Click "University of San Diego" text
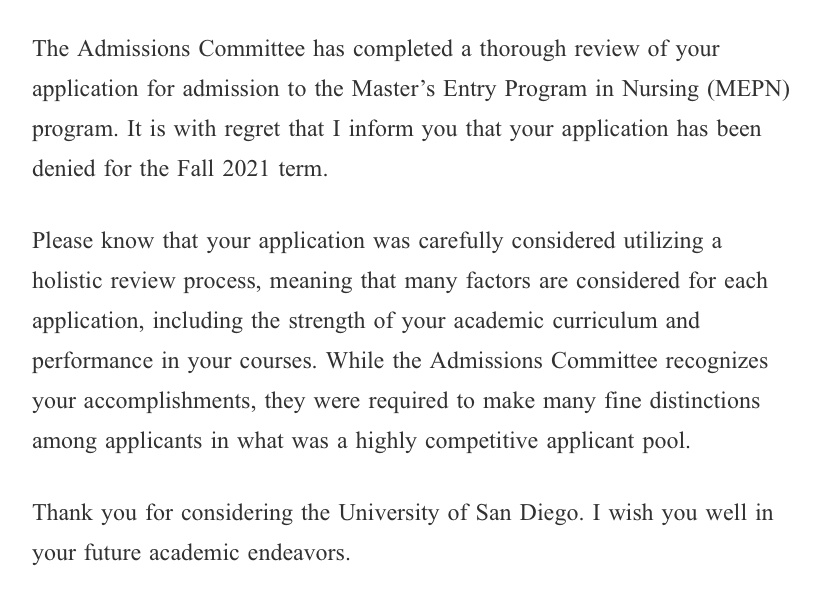Viewport: 828px width, 612px height. pos(460,513)
